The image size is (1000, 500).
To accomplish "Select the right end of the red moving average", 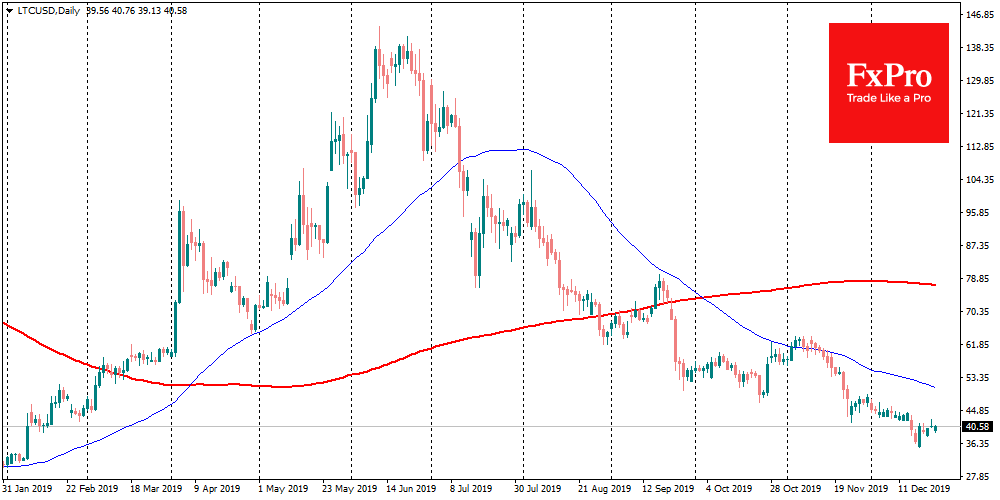I will [x=934, y=285].
